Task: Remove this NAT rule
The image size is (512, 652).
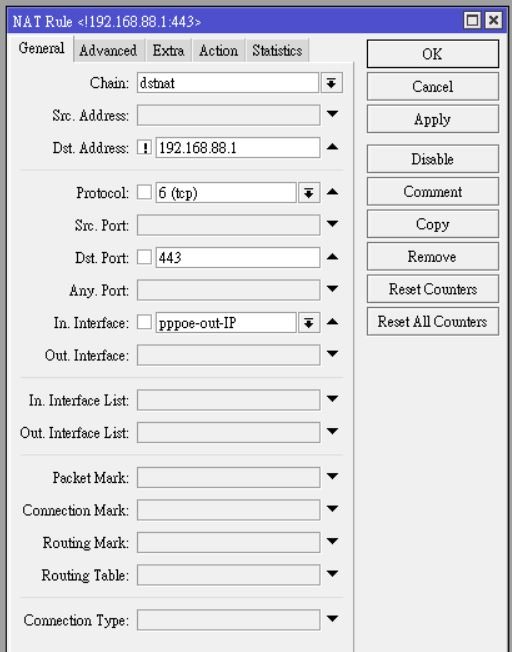Action: coord(433,256)
